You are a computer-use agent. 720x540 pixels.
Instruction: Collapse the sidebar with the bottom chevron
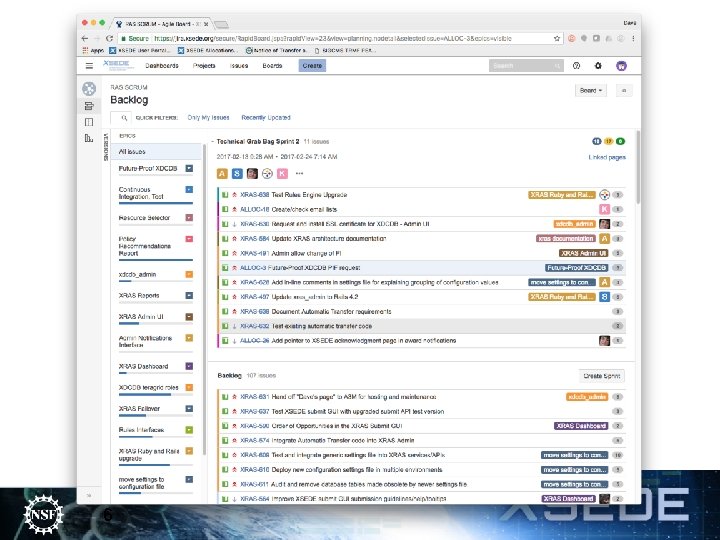click(x=89, y=495)
